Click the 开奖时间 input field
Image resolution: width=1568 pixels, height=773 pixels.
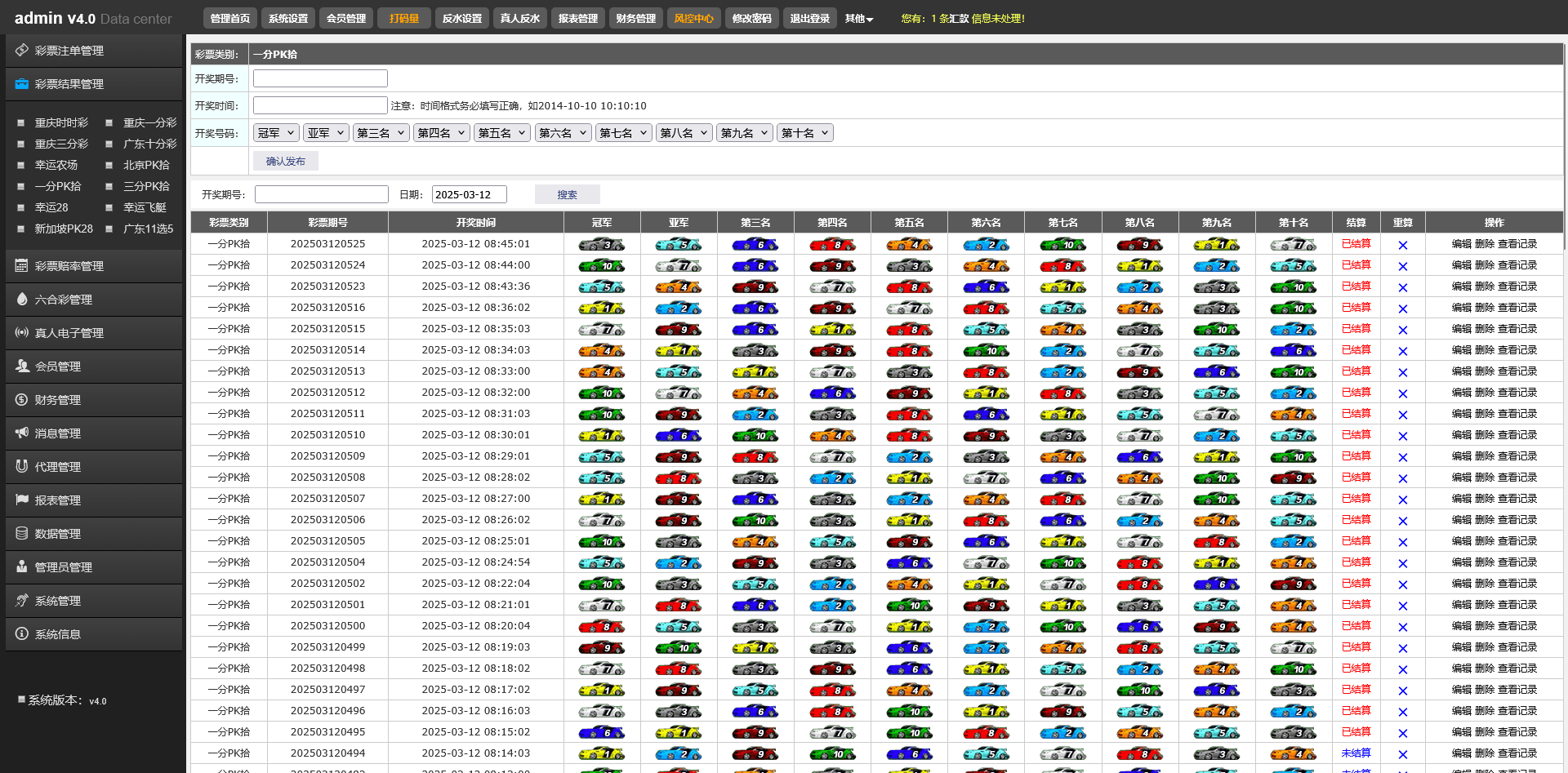coord(320,105)
